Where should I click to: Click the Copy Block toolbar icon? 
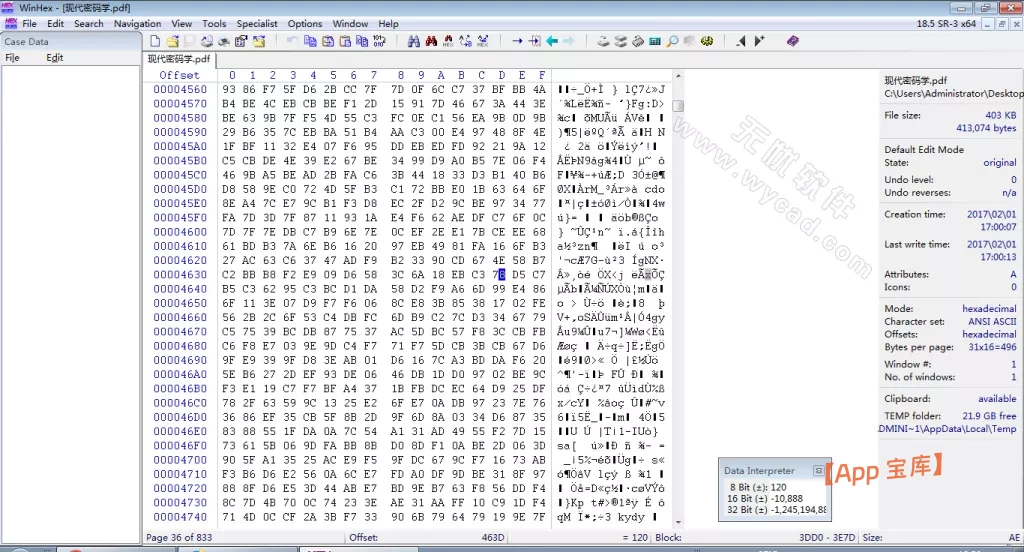click(x=310, y=41)
